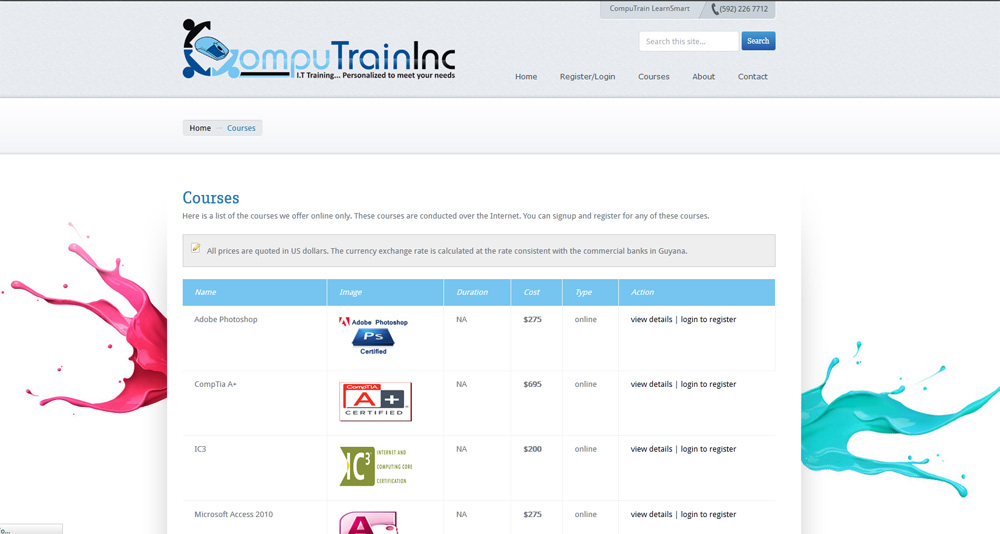Viewport: 1000px width, 534px height.
Task: Open the About menu item
Action: pyautogui.click(x=703, y=77)
